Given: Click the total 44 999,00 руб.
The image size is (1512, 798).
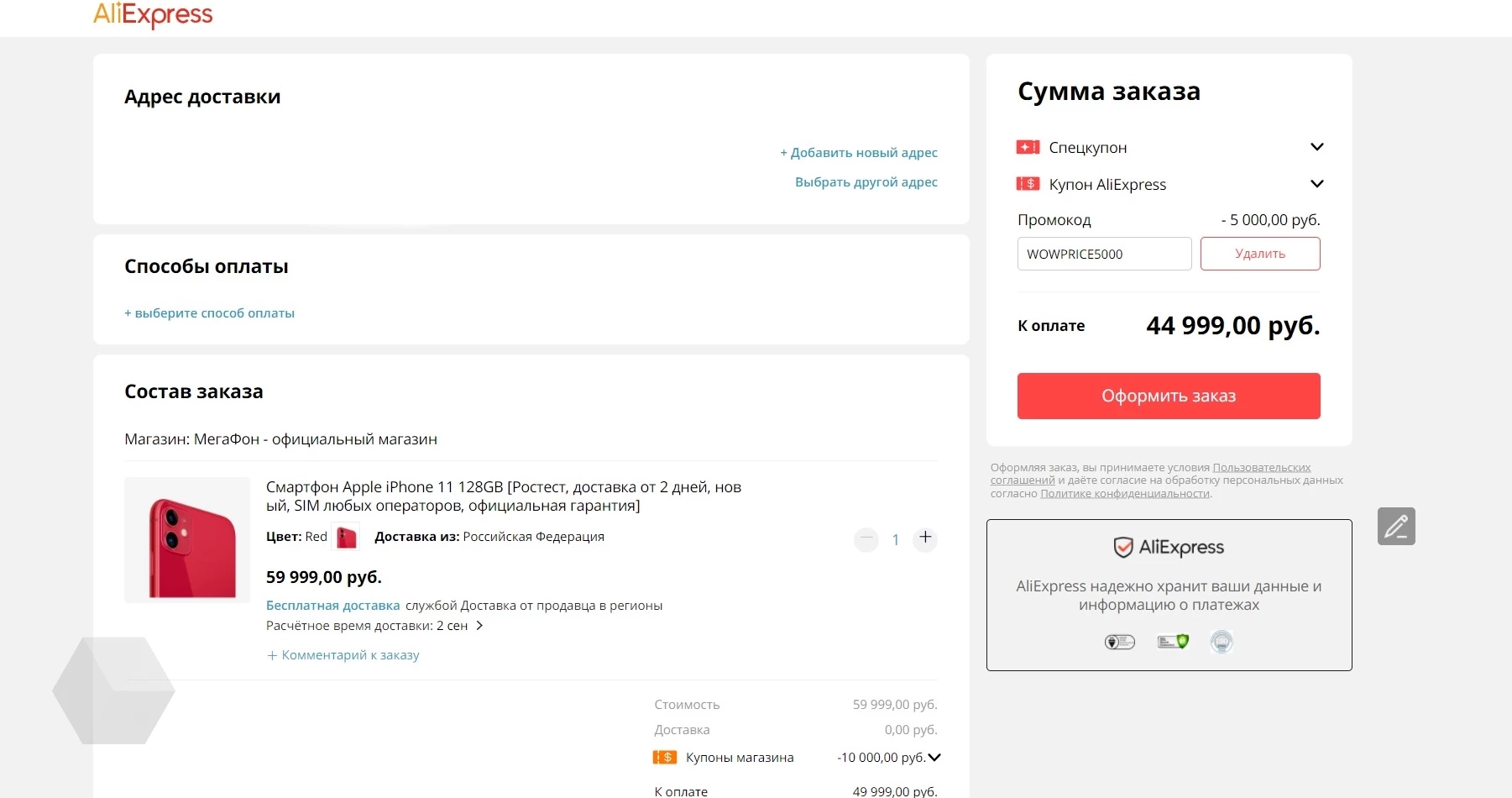Looking at the screenshot, I should (x=1233, y=325).
